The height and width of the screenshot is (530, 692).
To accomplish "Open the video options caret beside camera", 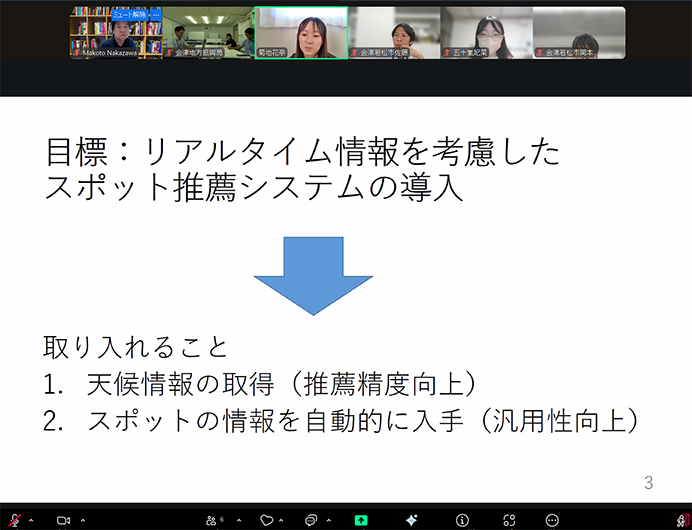I will [83, 520].
